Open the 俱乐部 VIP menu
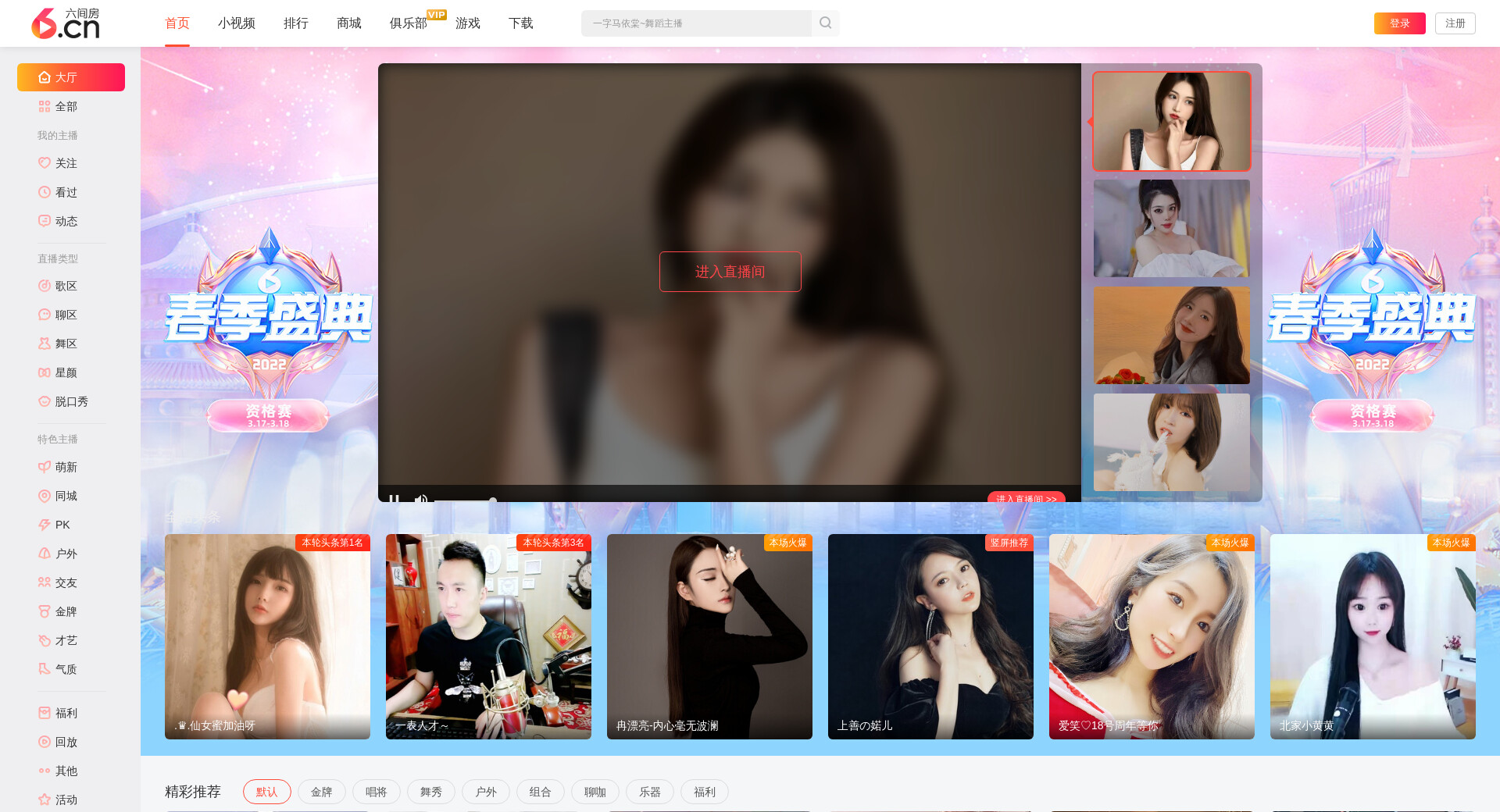 point(408,23)
